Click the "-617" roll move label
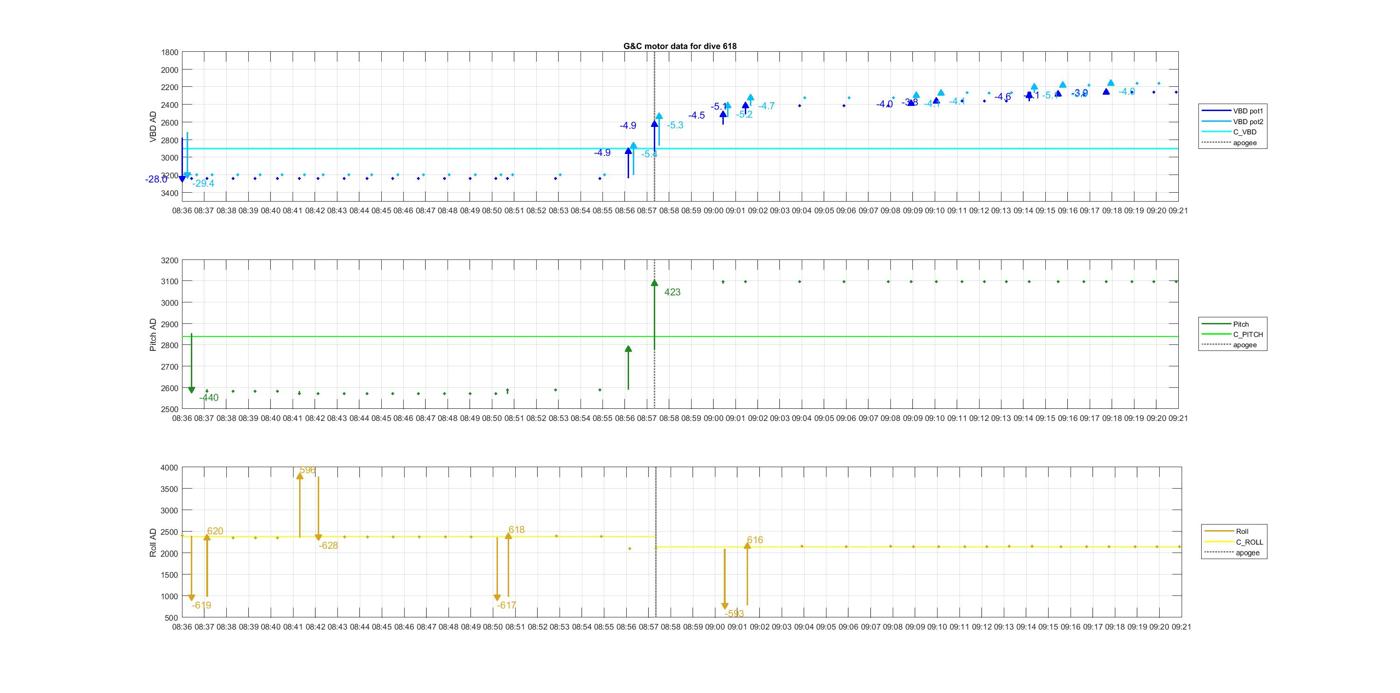The image size is (1400, 693). click(506, 606)
